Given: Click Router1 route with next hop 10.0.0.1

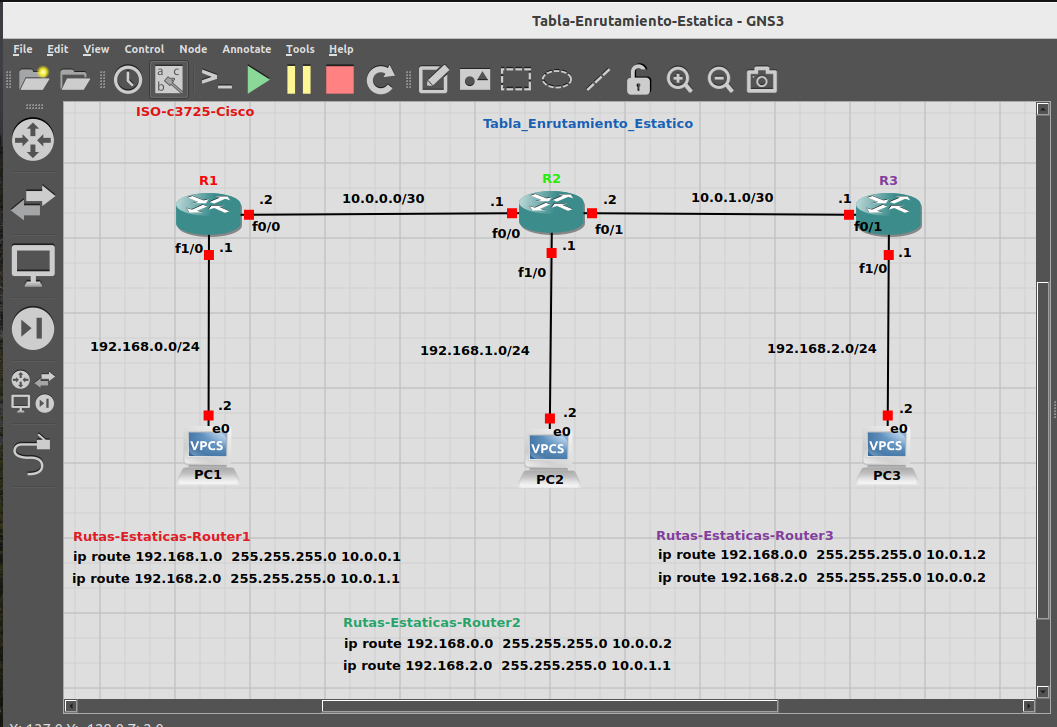Looking at the screenshot, I should click(x=237, y=557).
